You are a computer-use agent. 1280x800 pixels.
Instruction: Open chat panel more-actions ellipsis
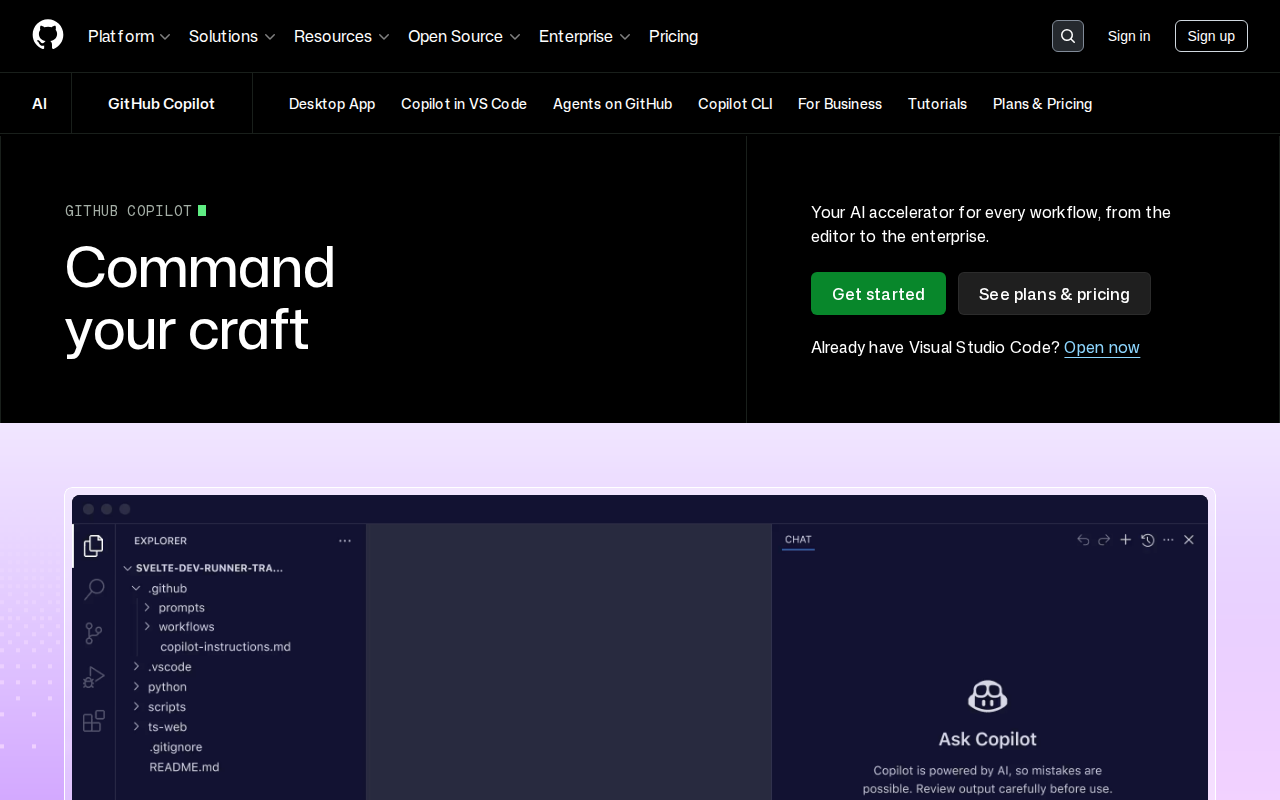[1168, 540]
